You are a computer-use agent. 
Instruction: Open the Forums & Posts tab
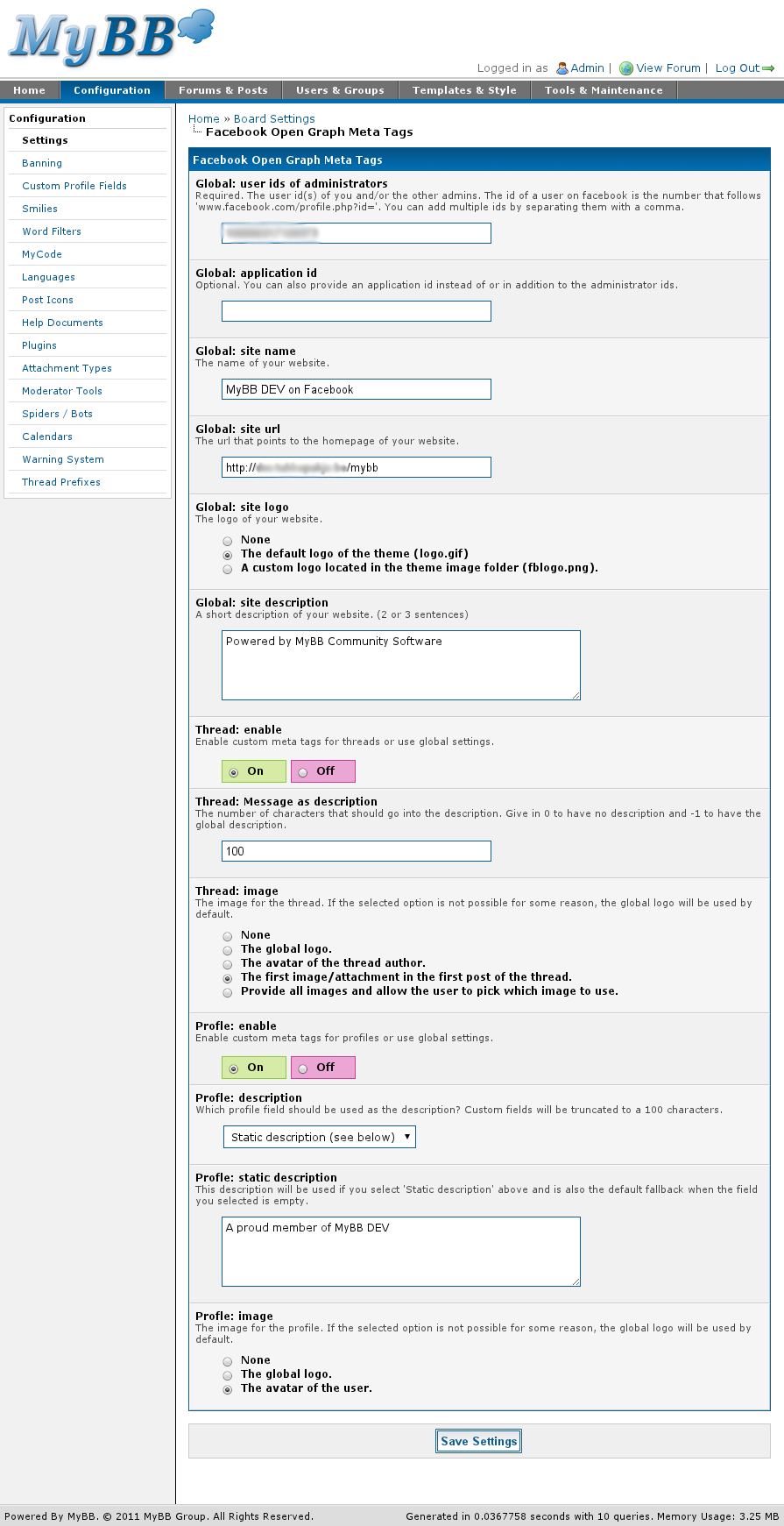222,90
